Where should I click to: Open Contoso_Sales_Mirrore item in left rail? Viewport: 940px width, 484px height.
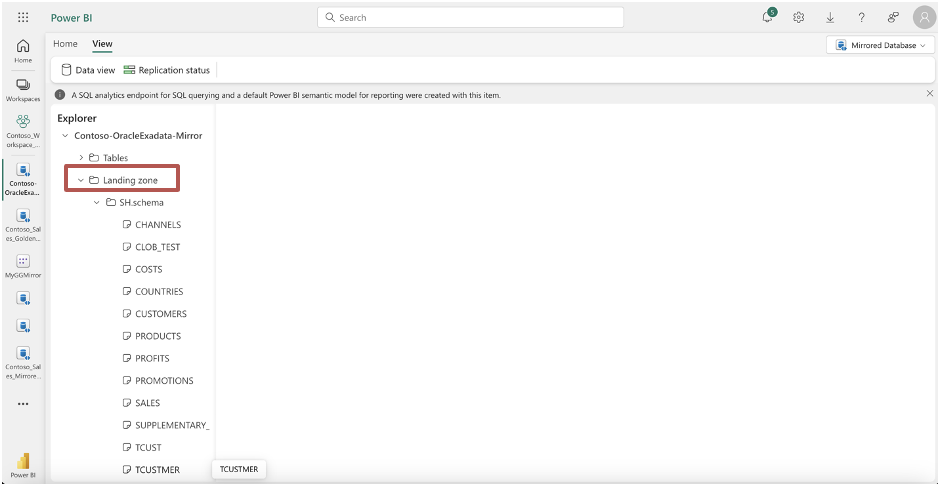[x=23, y=362]
